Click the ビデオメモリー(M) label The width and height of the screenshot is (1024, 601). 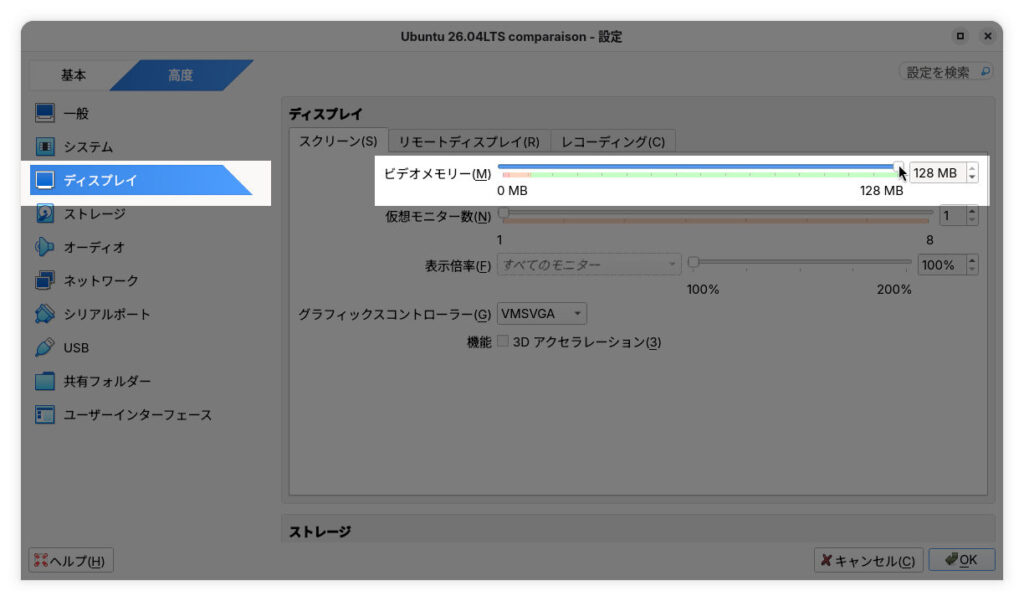click(x=437, y=174)
